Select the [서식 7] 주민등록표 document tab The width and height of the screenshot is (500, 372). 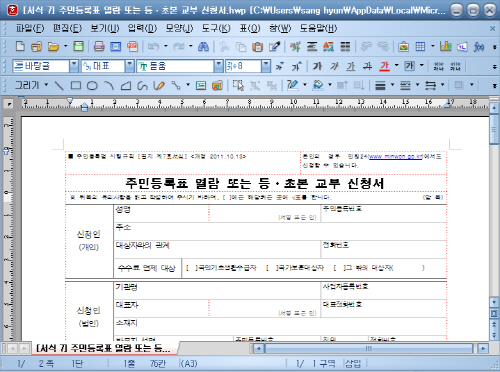(x=103, y=348)
